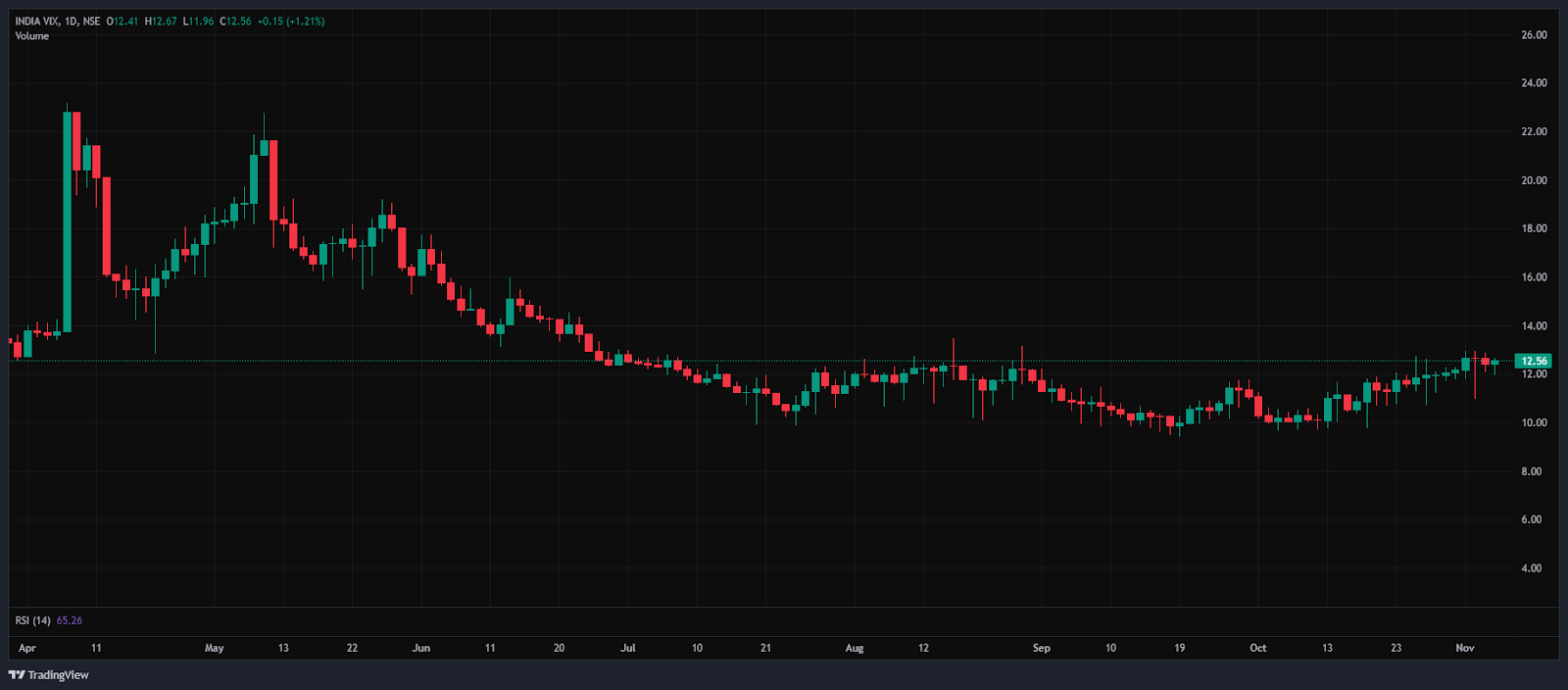Viewport: 1568px width, 690px height.
Task: Click the Apr label on time axis
Action: click(27, 648)
